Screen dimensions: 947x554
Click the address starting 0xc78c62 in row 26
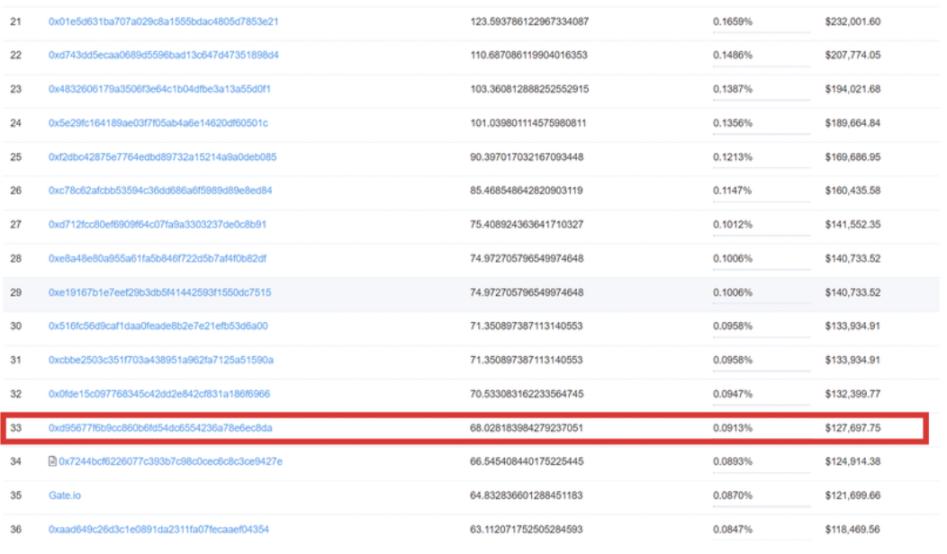coord(160,190)
